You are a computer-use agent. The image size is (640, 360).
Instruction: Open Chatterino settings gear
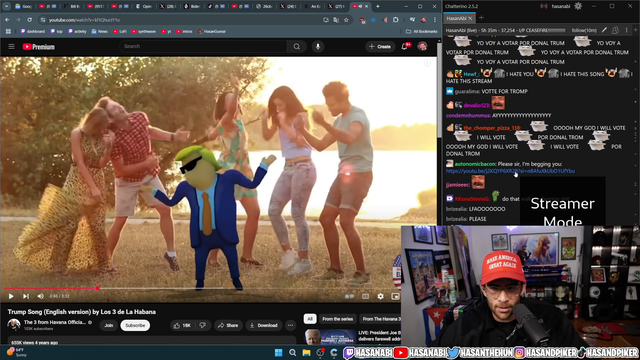578,6
